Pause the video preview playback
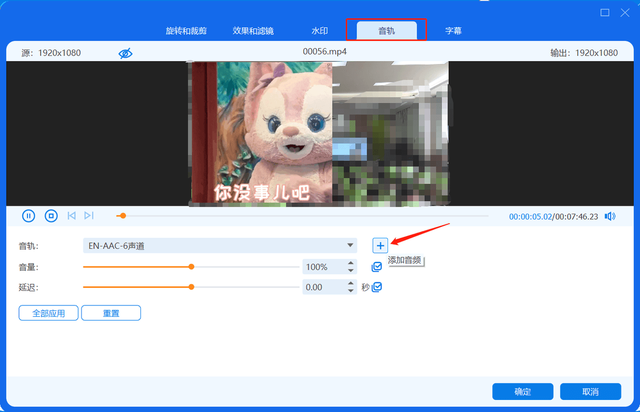640x412 pixels. [x=28, y=216]
